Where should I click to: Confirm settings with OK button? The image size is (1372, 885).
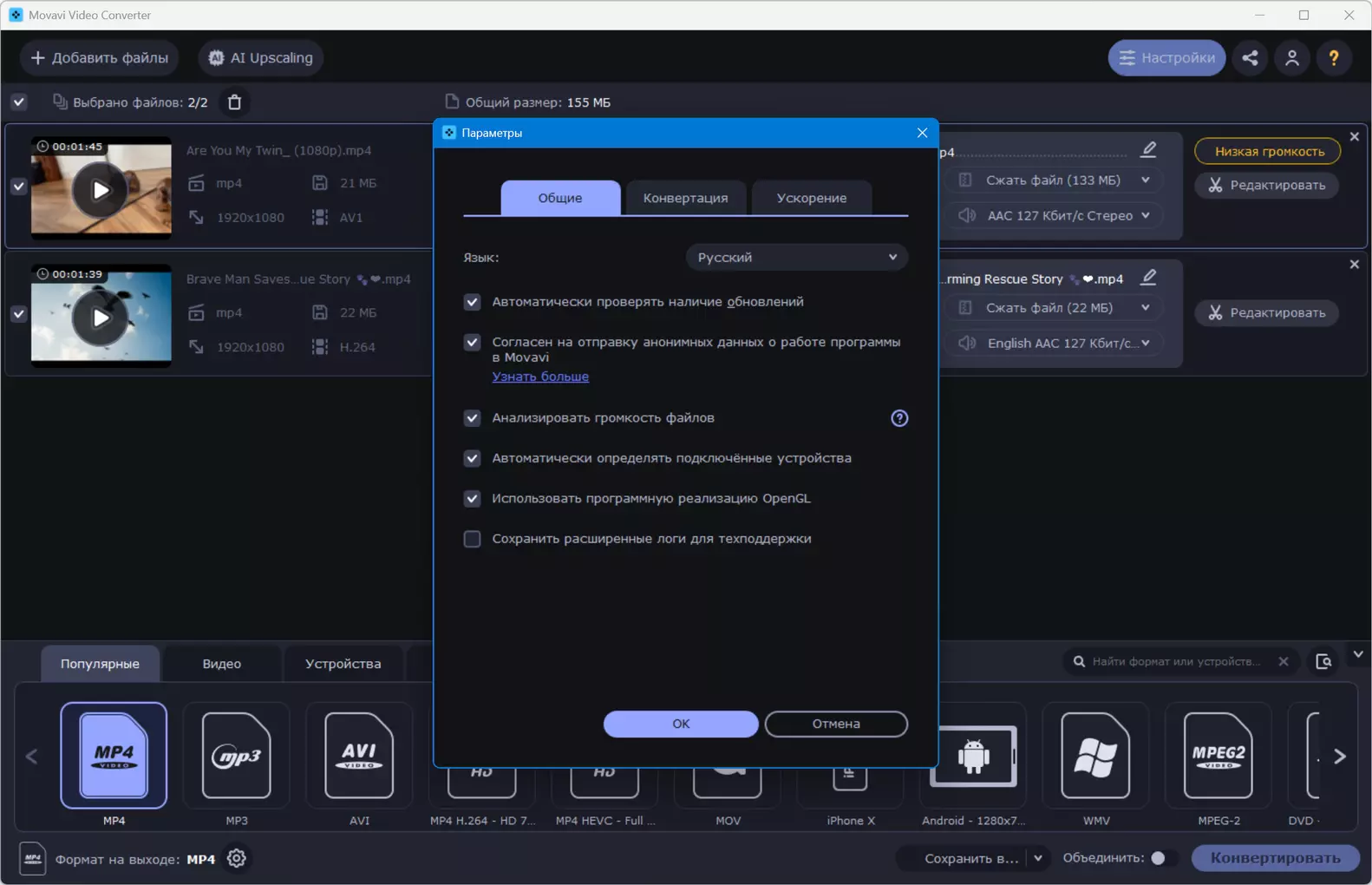pos(681,724)
